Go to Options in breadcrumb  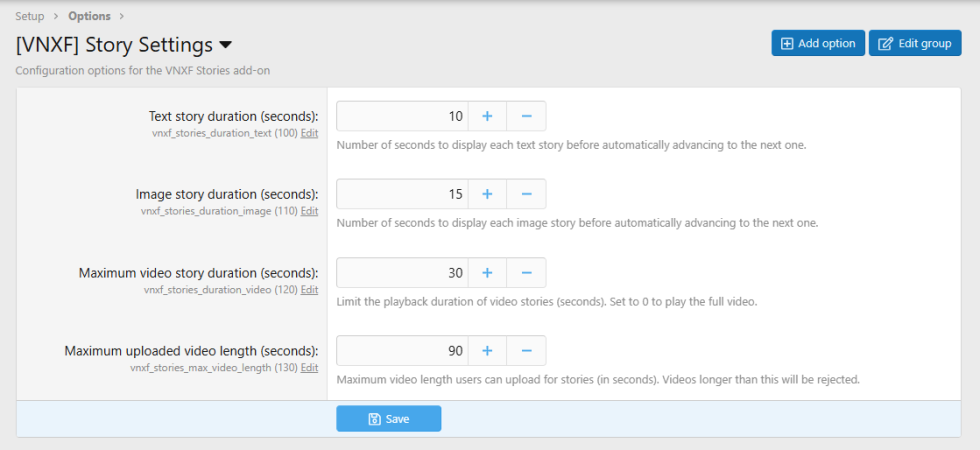(x=89, y=16)
